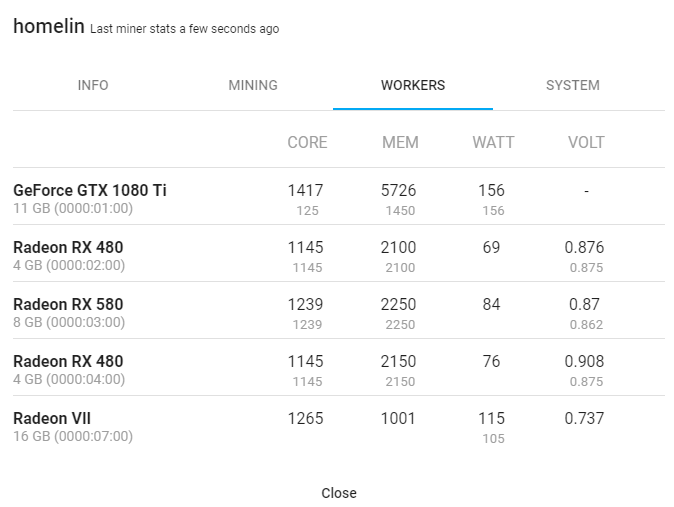Select the GeForce GTX 1080 Ti row
The image size is (674, 507).
(339, 197)
